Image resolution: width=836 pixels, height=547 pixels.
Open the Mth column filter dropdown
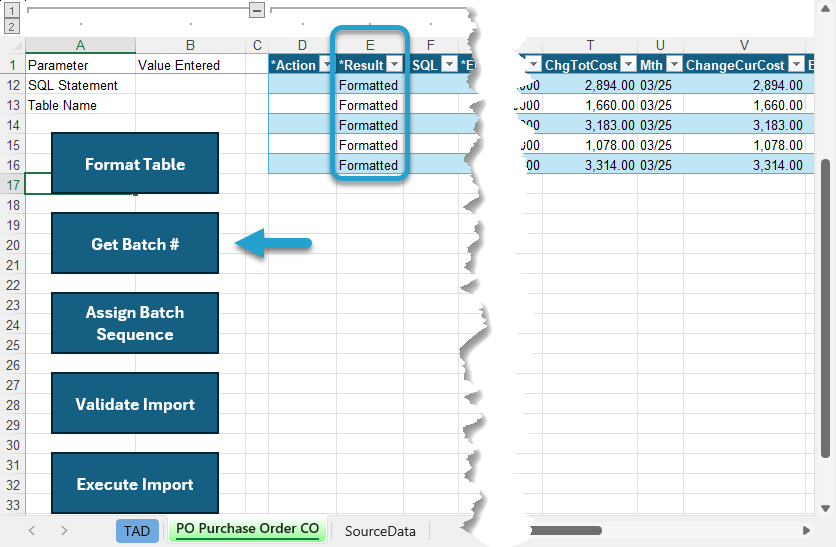(x=675, y=65)
